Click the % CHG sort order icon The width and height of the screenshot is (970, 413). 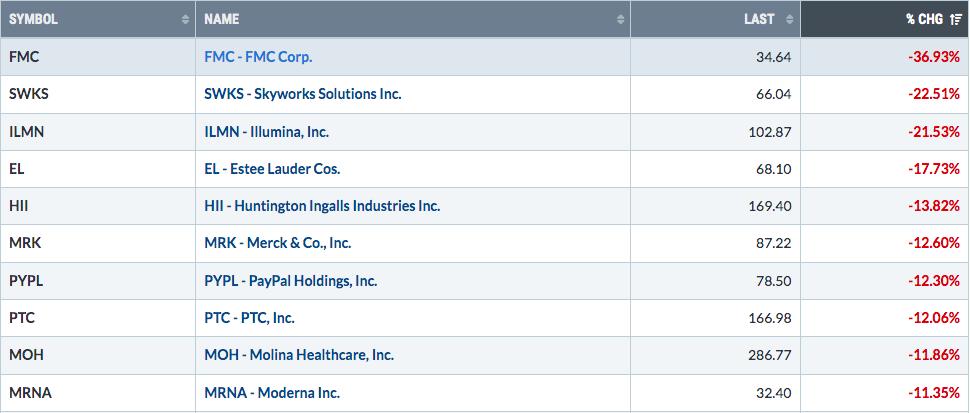click(956, 20)
